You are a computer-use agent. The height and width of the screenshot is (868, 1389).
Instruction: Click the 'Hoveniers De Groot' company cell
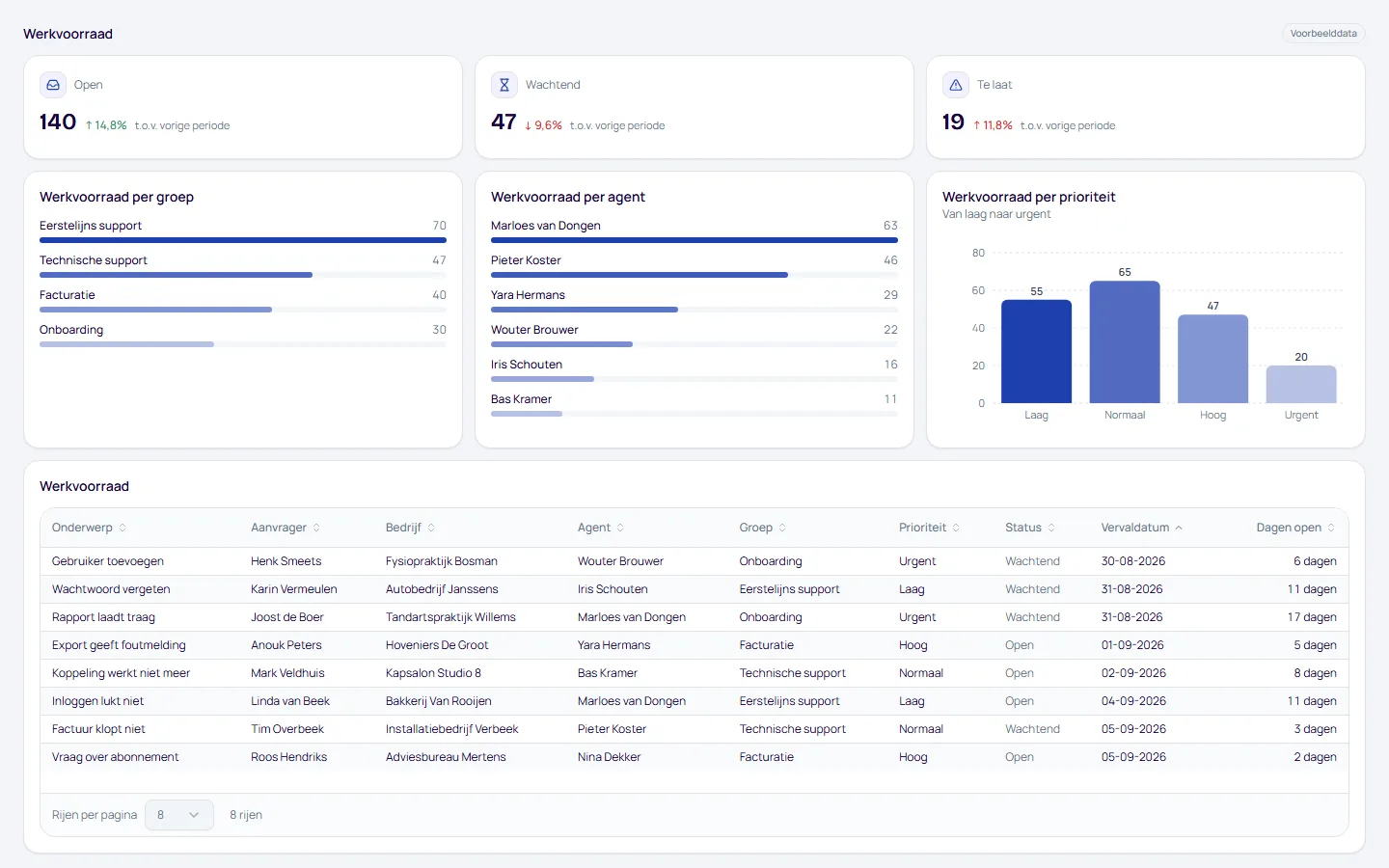point(437,645)
